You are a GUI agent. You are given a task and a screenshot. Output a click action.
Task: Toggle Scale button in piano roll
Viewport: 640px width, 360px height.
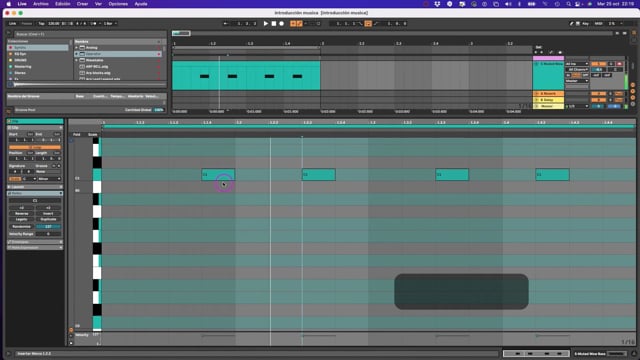[93, 134]
